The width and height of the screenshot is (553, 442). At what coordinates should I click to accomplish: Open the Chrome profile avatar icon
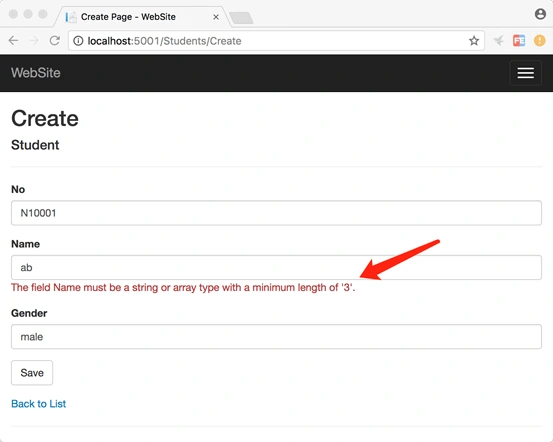coord(540,14)
